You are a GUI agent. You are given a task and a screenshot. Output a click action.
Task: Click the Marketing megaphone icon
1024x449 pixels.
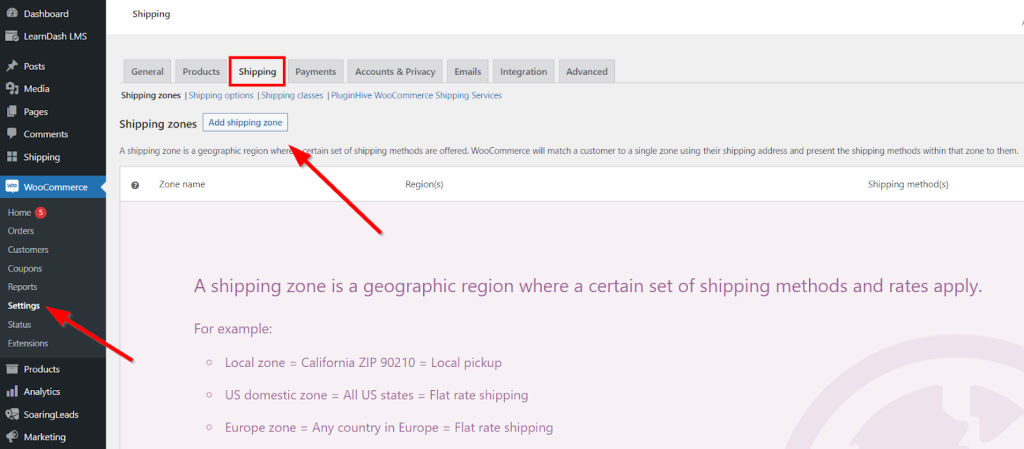click(x=12, y=437)
